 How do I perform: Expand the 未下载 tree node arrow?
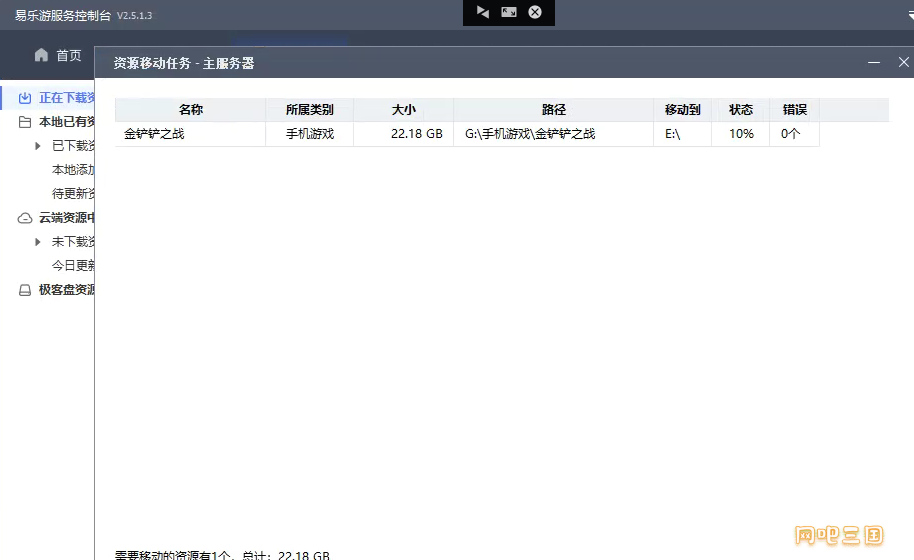pos(38,242)
